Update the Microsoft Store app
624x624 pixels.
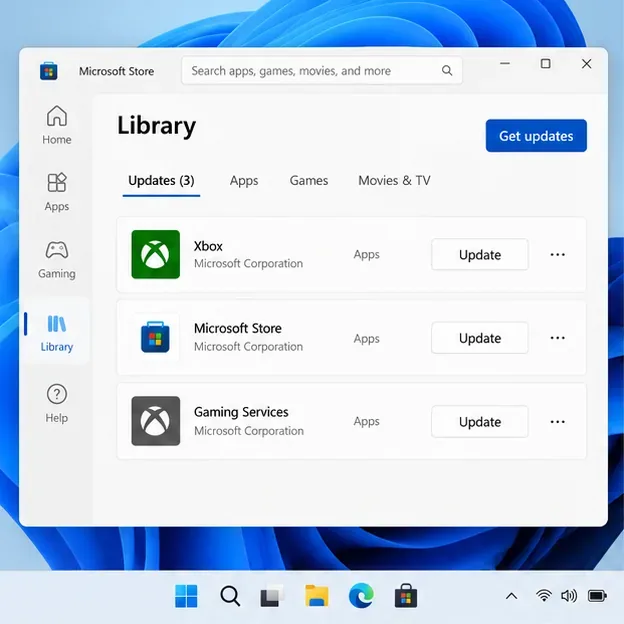[x=480, y=338]
